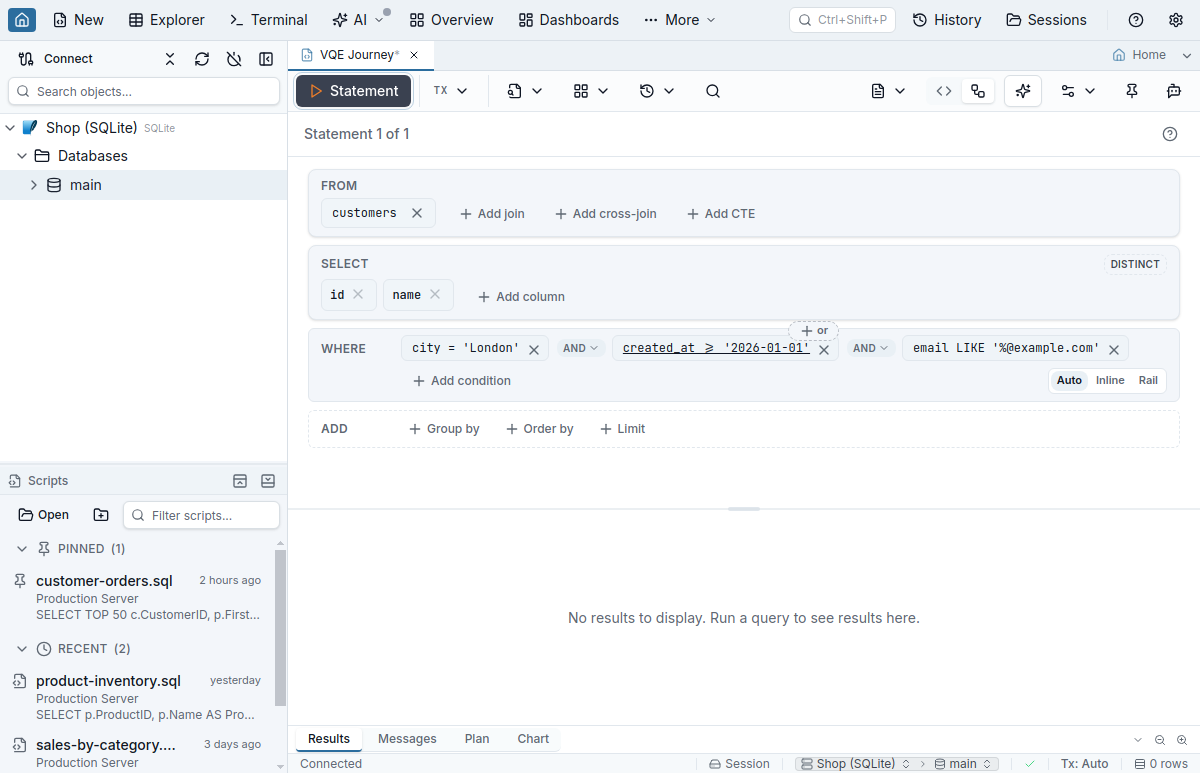The height and width of the screenshot is (773, 1200).
Task: Click the AI sparkle assistant icon in toolbar
Action: 1023,91
